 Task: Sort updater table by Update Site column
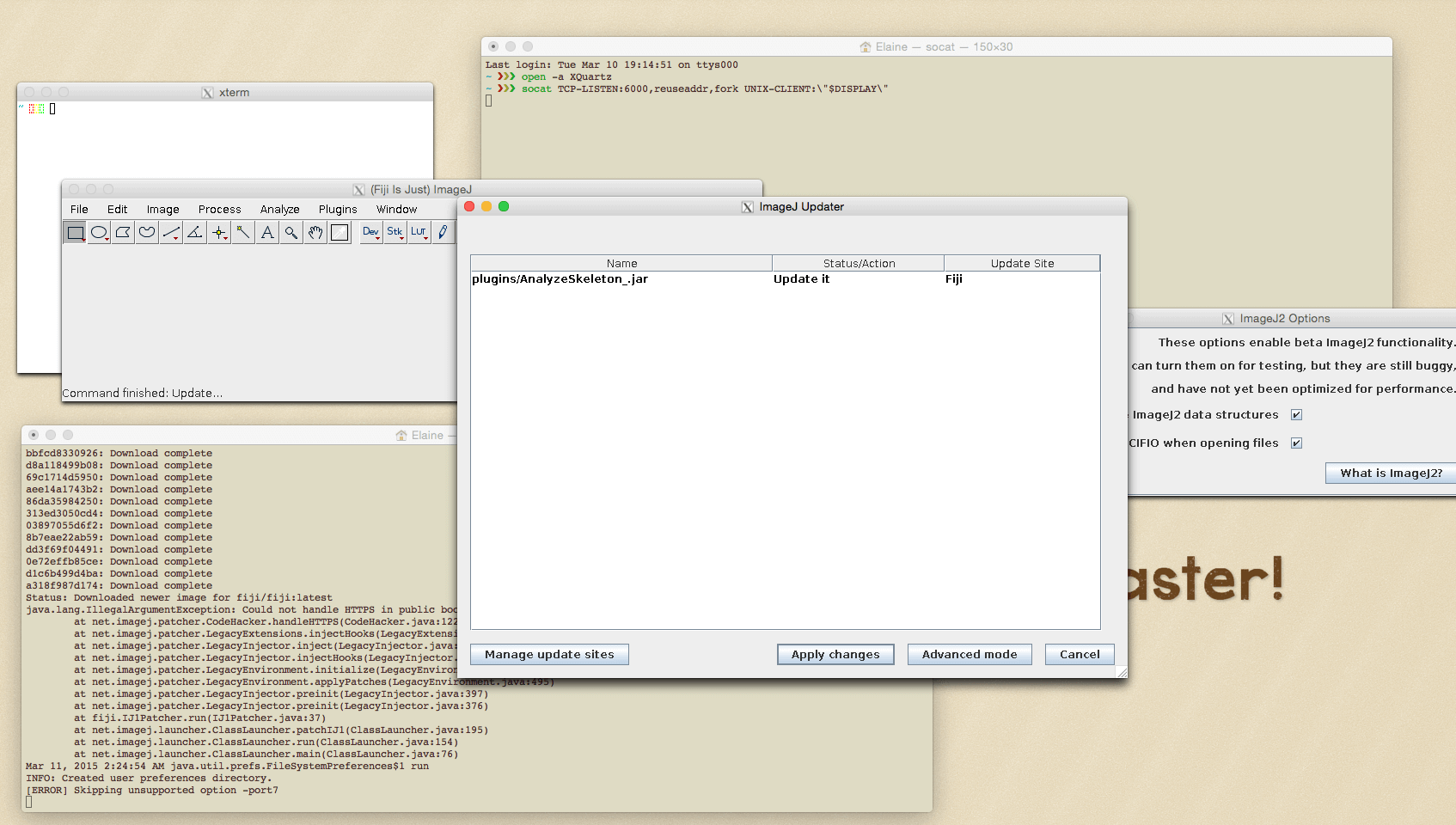click(x=1022, y=263)
